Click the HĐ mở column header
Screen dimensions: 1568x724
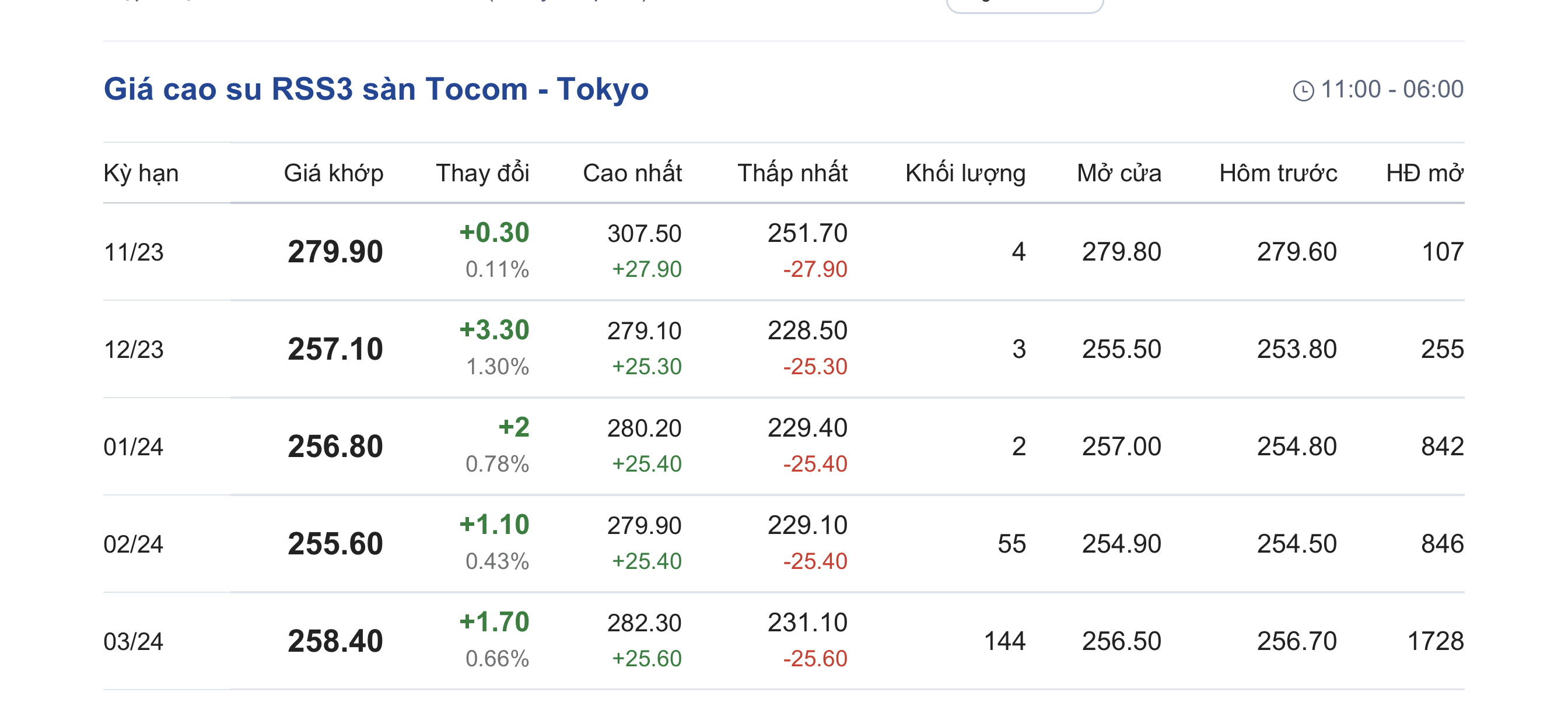tap(1424, 173)
